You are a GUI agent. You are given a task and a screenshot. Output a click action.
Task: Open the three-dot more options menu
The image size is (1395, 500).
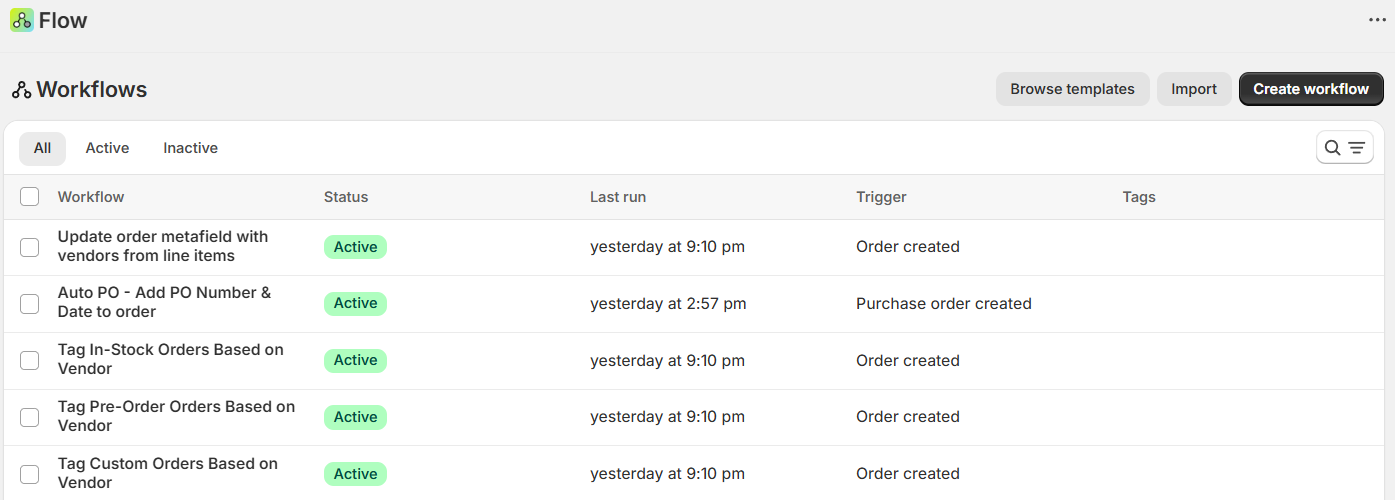click(x=1377, y=20)
